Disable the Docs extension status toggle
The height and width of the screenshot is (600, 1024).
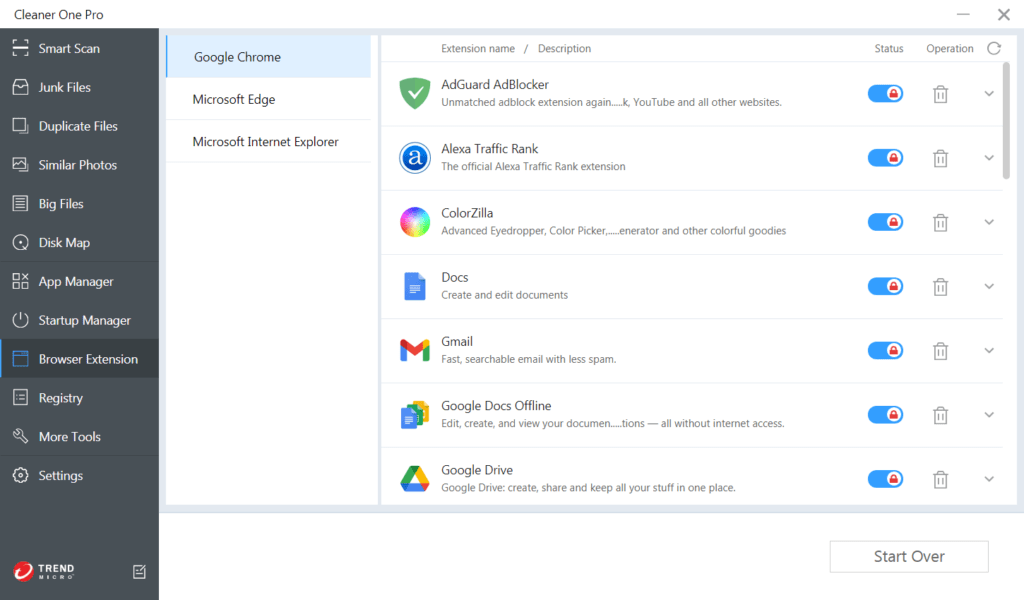(885, 286)
